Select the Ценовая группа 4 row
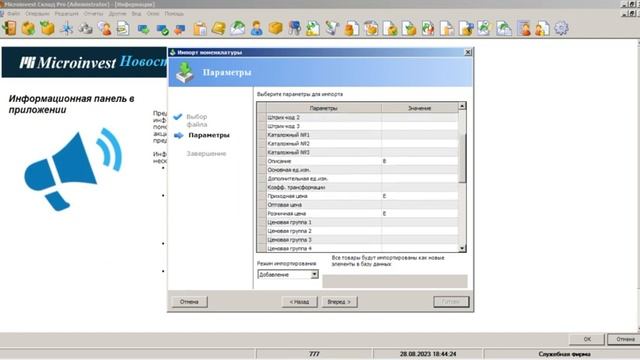Image resolution: width=640 pixels, height=360 pixels. (362, 248)
